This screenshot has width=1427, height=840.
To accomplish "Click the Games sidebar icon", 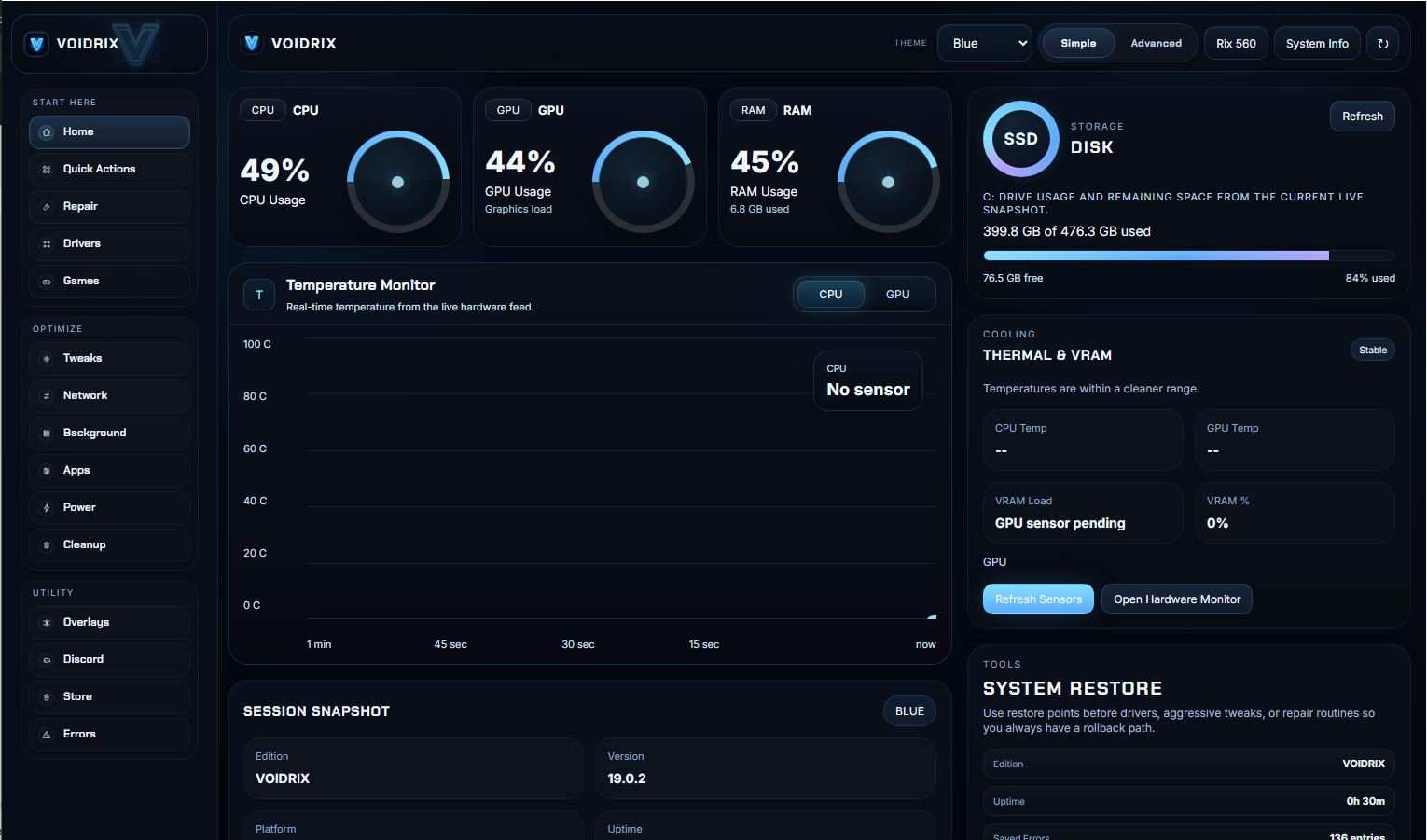I will pyautogui.click(x=47, y=282).
